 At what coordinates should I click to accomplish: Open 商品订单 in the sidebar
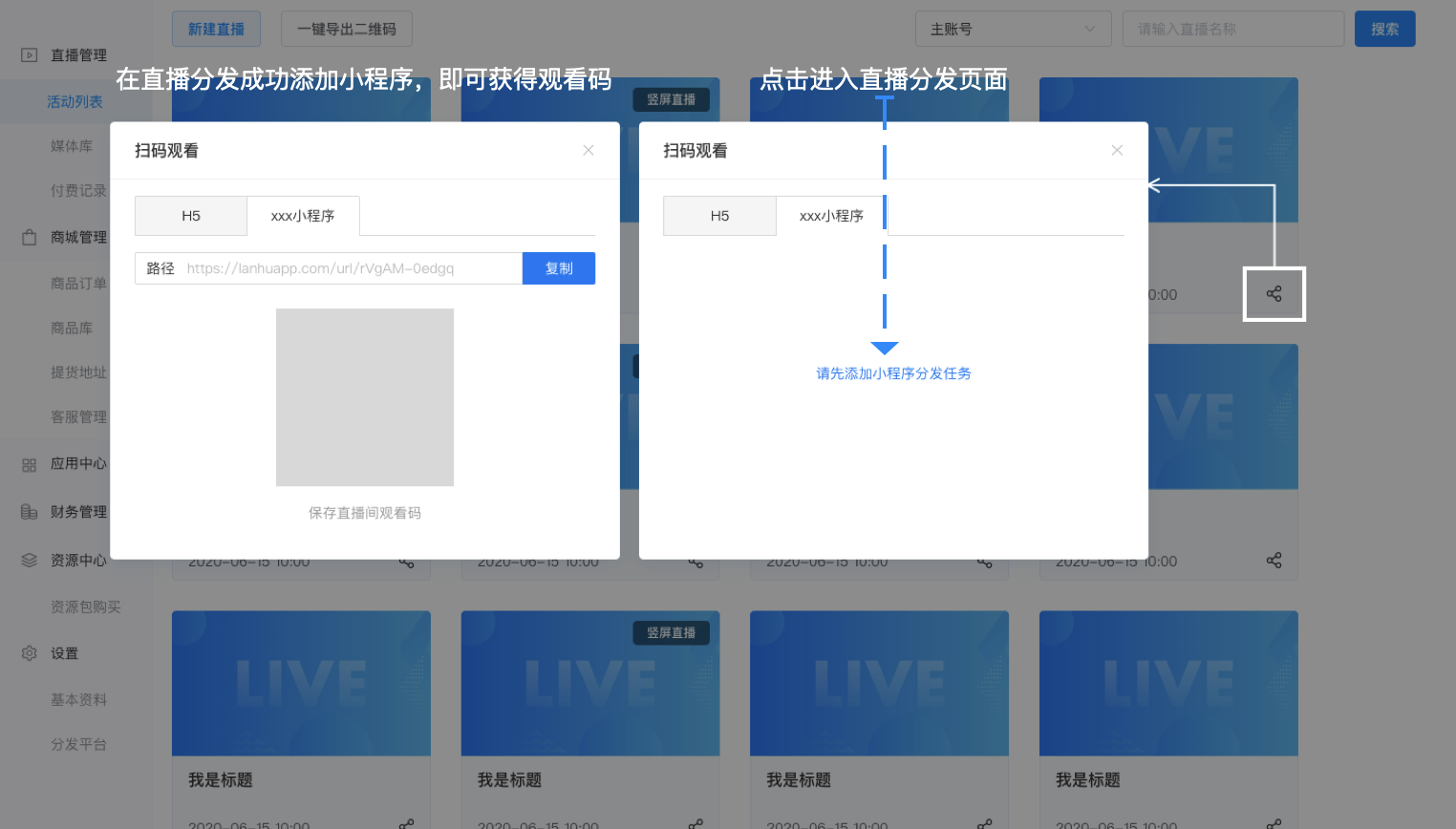78,284
